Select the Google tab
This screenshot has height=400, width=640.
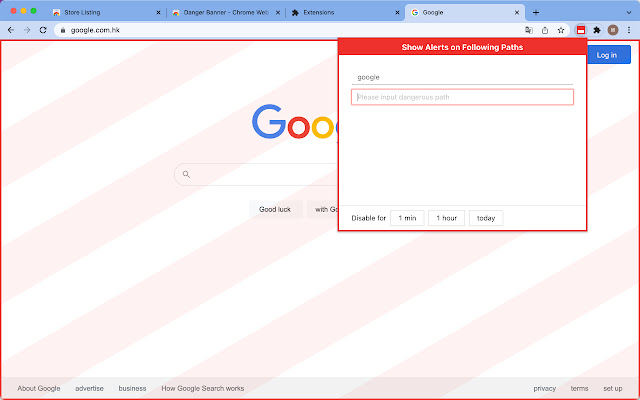pos(465,13)
